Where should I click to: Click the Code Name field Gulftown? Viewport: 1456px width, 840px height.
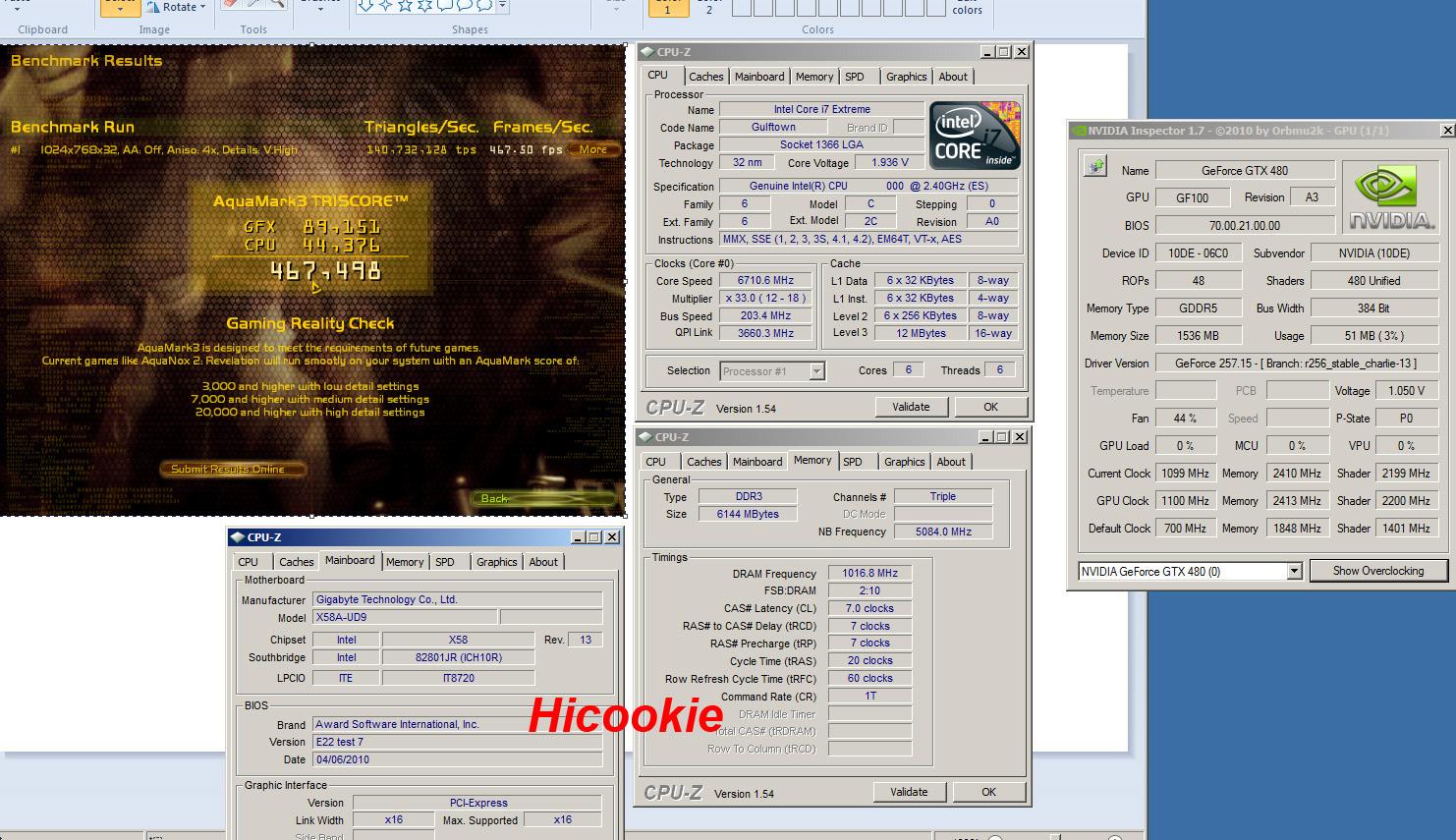pos(773,128)
